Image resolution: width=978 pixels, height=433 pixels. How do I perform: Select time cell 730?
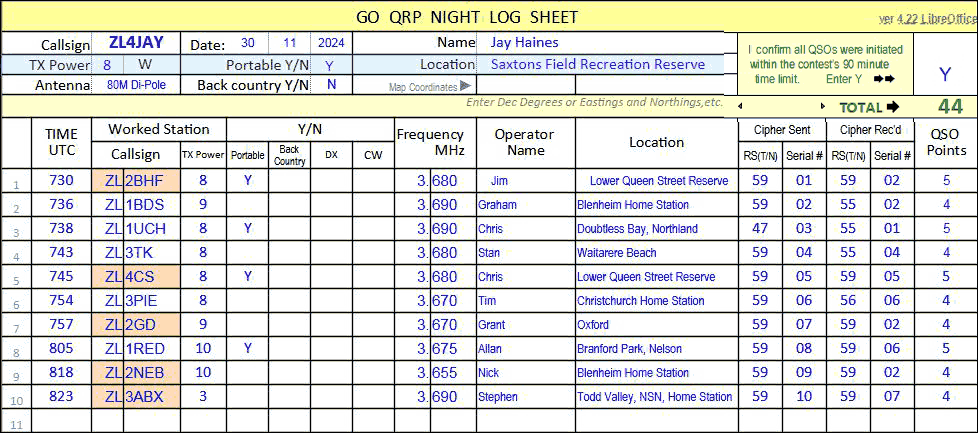click(61, 181)
